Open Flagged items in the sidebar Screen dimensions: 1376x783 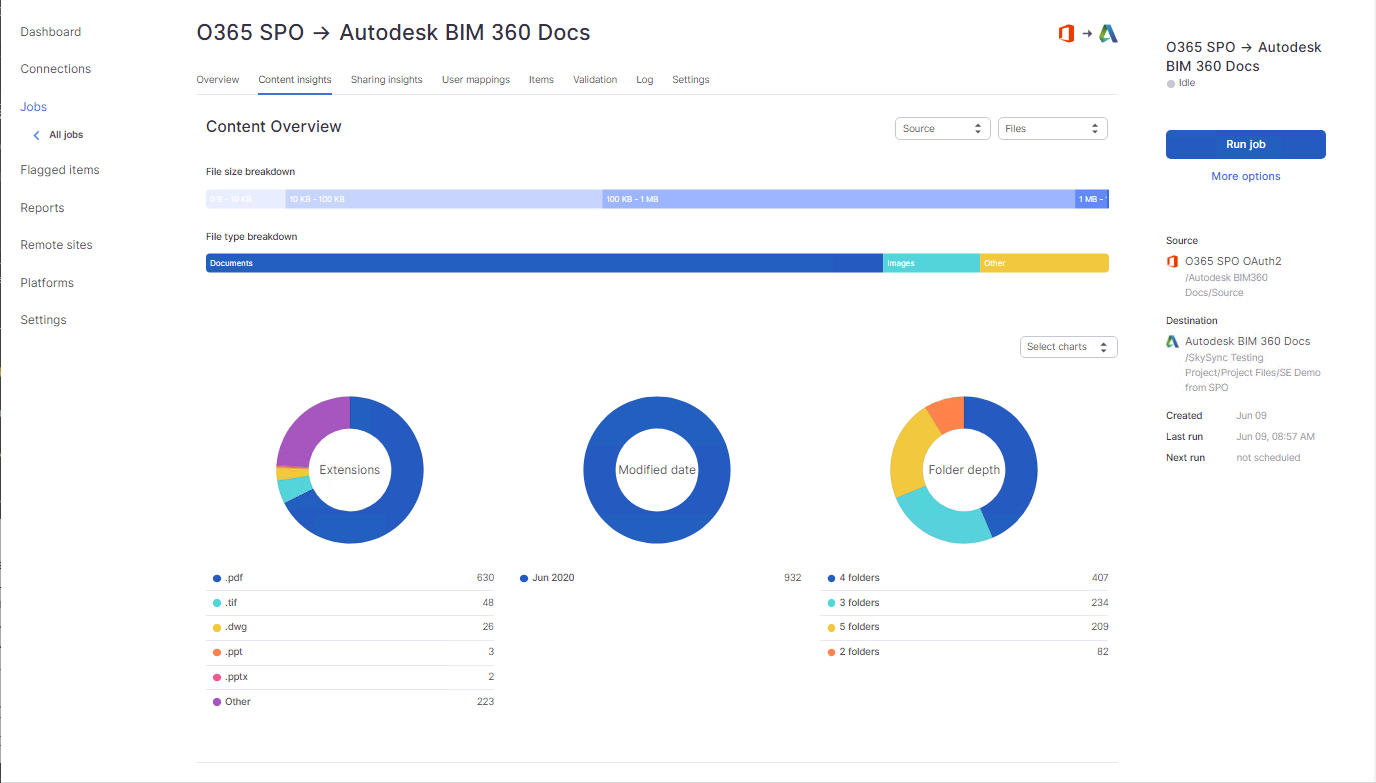coord(60,170)
